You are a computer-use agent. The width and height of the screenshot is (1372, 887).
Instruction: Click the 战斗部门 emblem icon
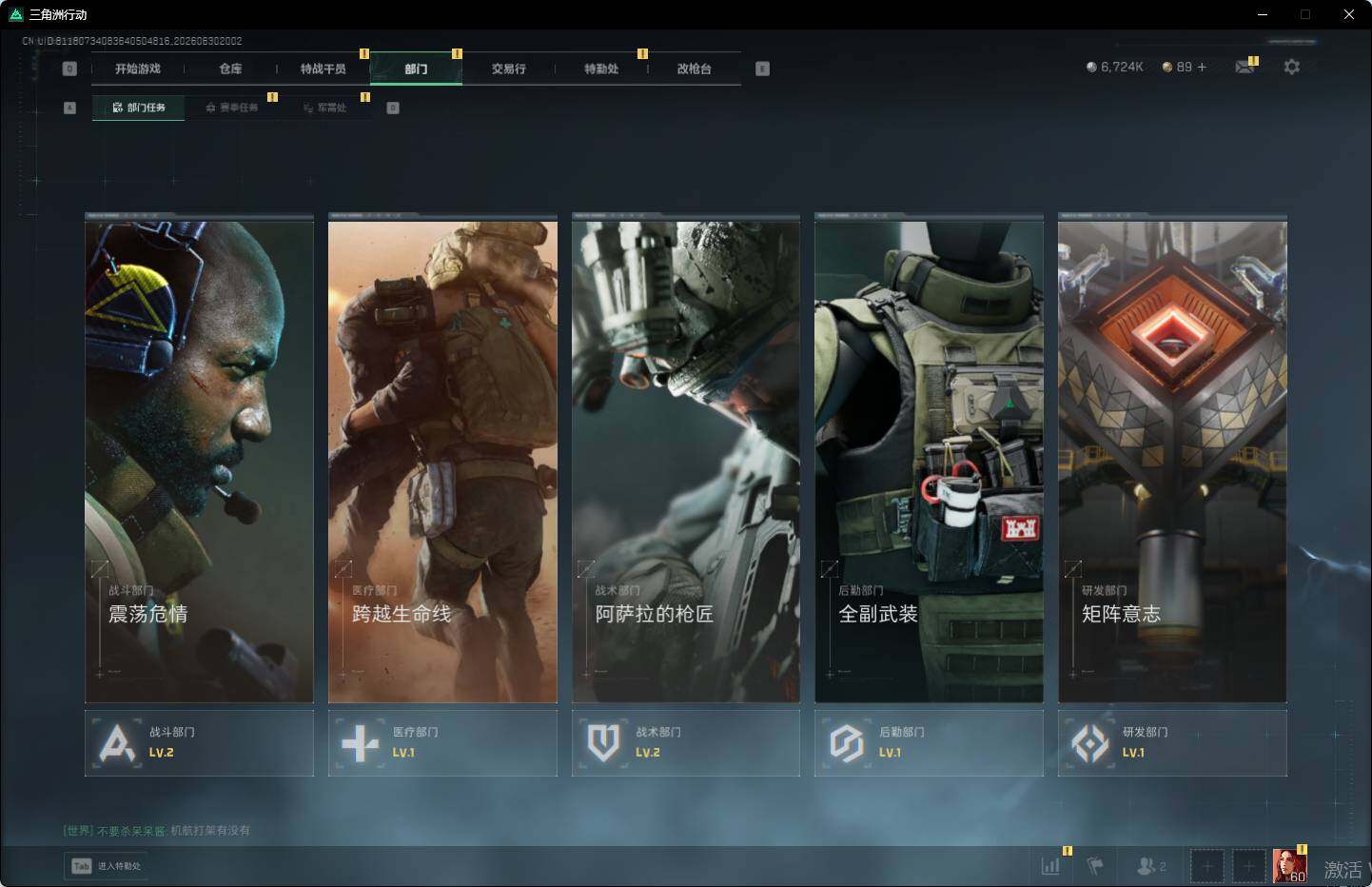[x=117, y=742]
